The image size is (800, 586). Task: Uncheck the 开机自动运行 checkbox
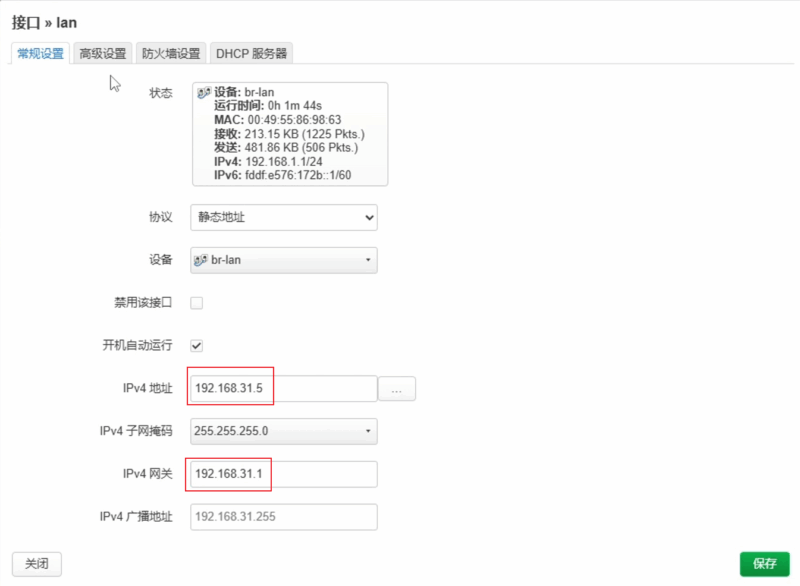click(197, 346)
